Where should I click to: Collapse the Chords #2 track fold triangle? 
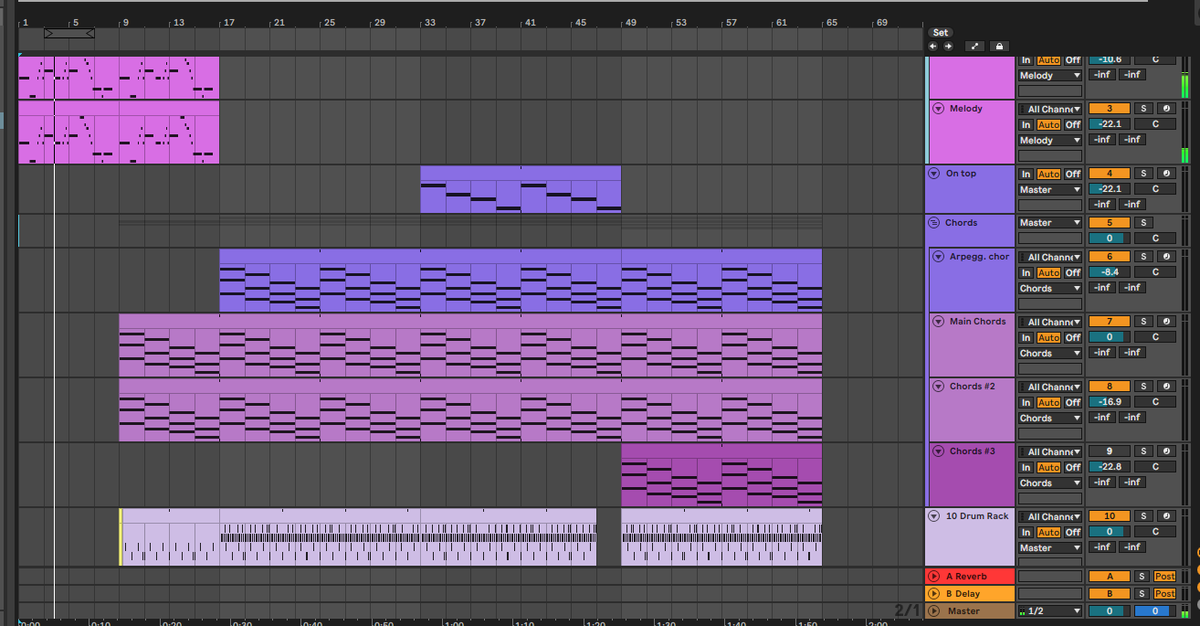pos(938,386)
